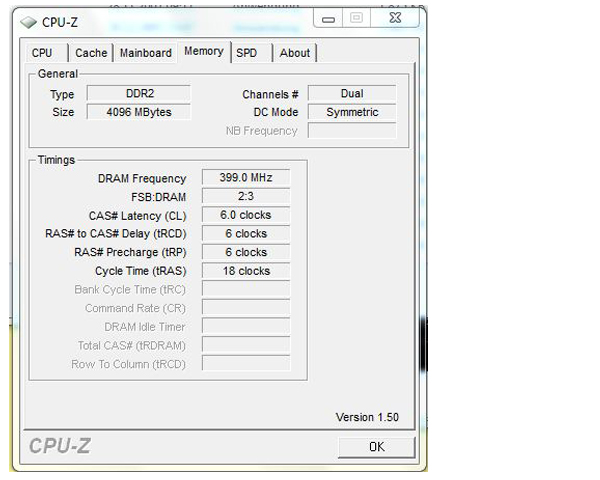Click the OK button
The height and width of the screenshot is (480, 600).
click(377, 447)
